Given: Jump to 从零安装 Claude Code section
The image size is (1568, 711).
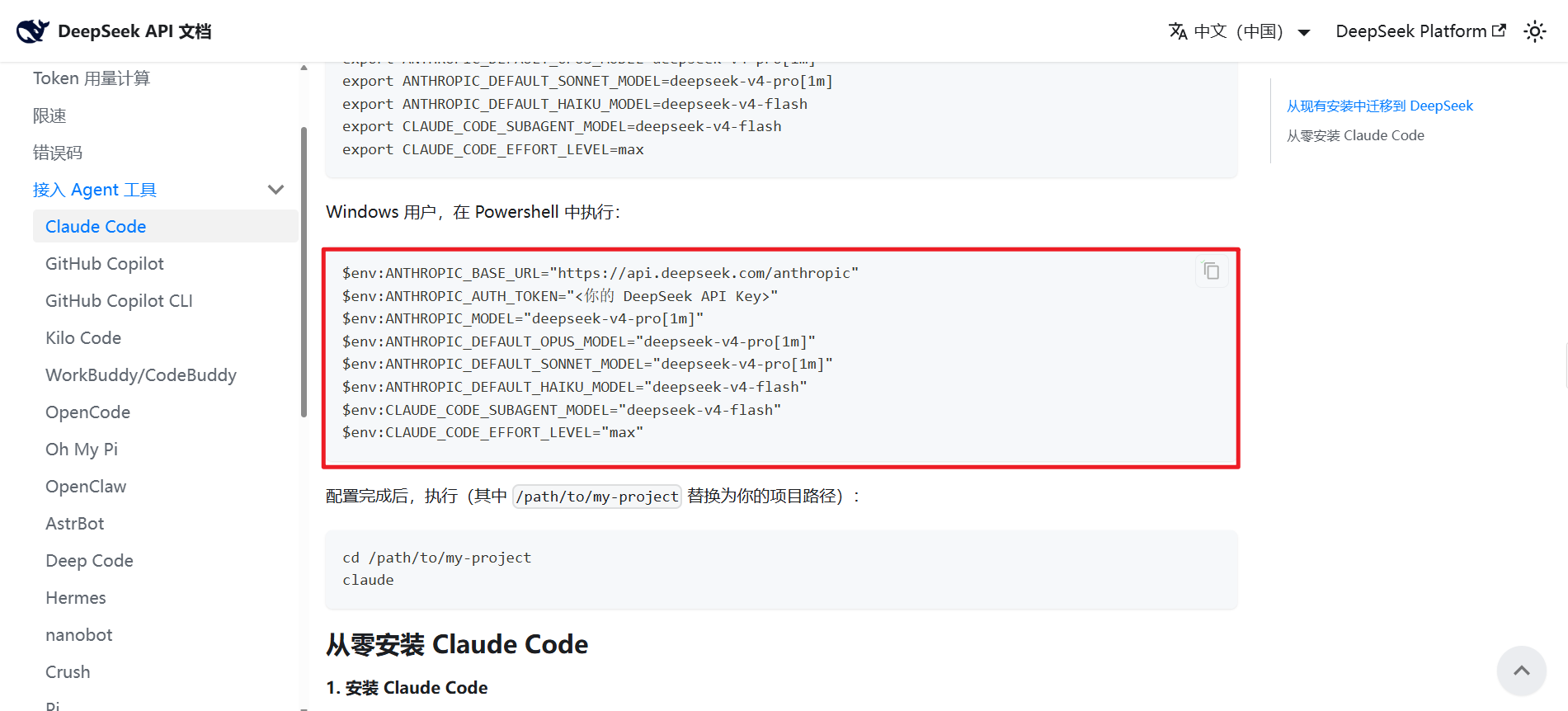Looking at the screenshot, I should (x=1355, y=135).
